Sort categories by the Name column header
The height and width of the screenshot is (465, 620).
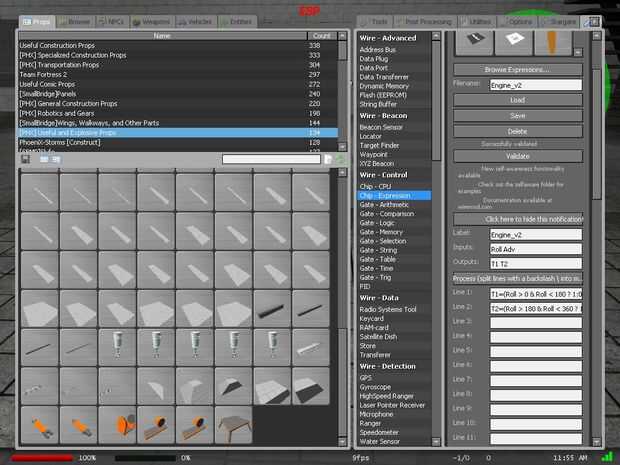pos(163,36)
